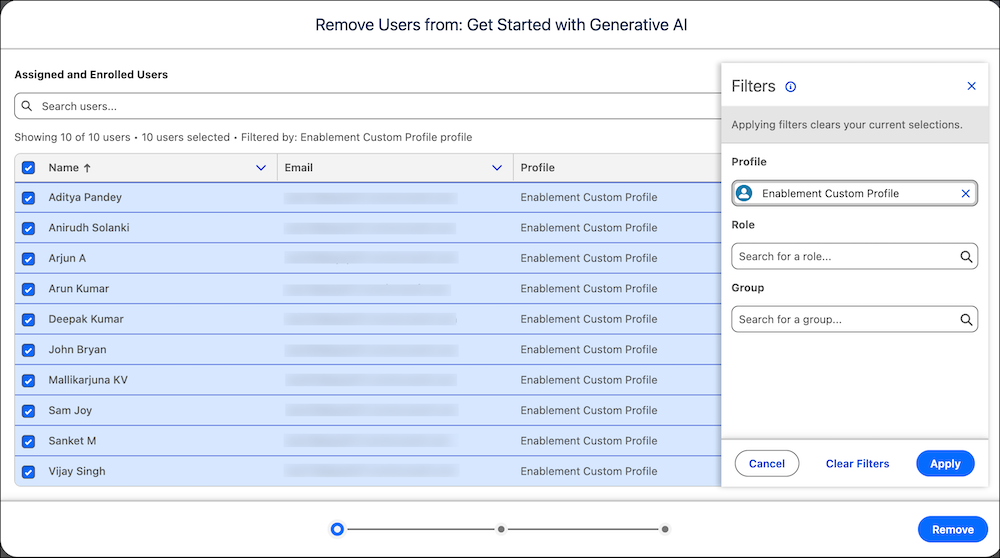1000x558 pixels.
Task: Click the Search for a role field
Action: pyautogui.click(x=854, y=256)
